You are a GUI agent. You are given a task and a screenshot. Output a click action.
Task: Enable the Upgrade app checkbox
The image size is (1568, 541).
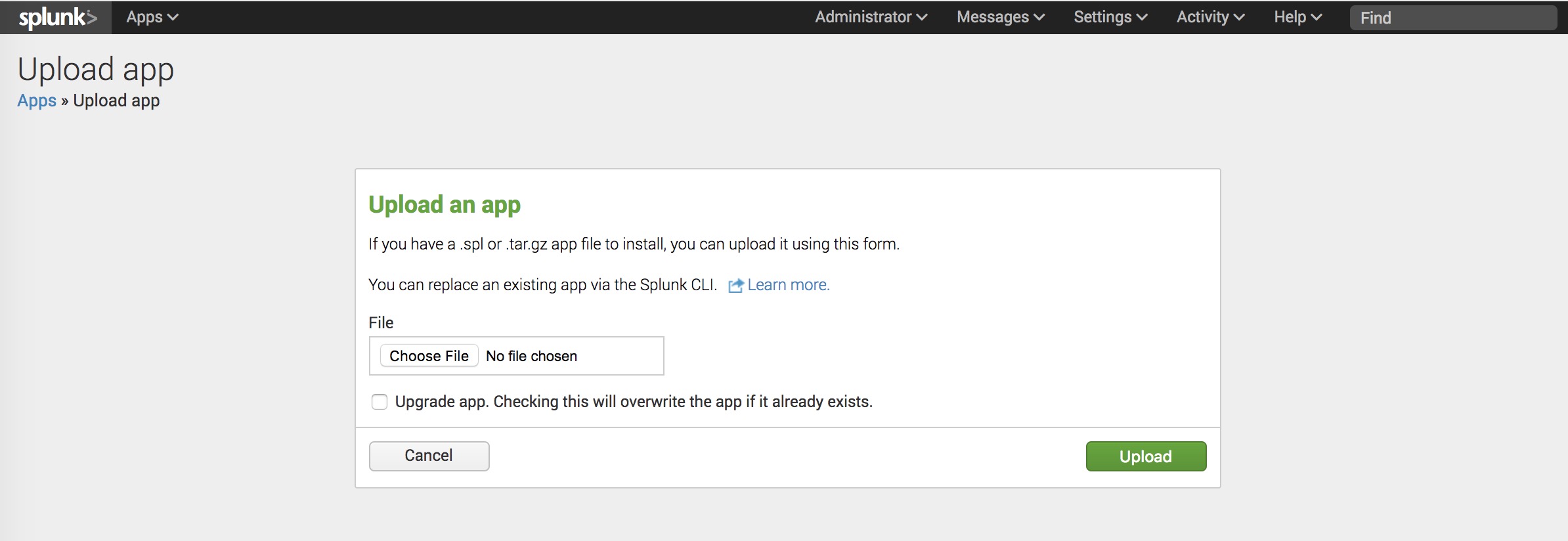click(x=380, y=402)
